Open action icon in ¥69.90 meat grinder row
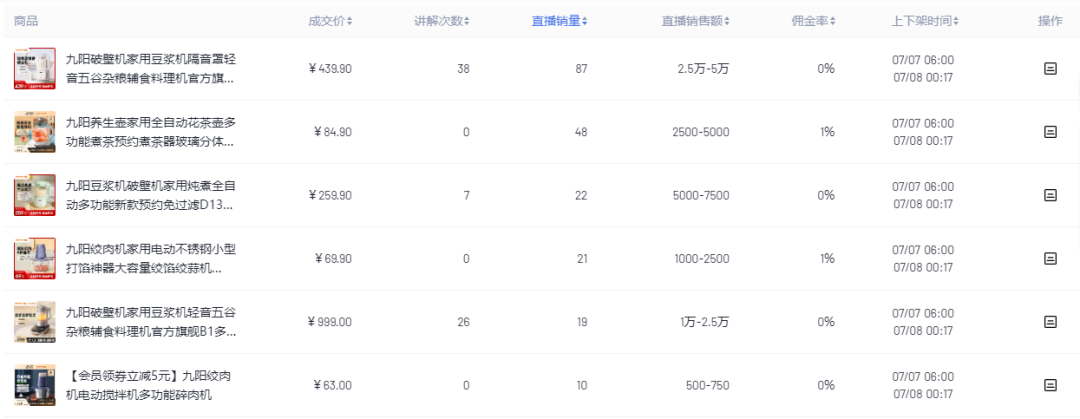Screen dimensions: 1080x419 click(1050, 258)
